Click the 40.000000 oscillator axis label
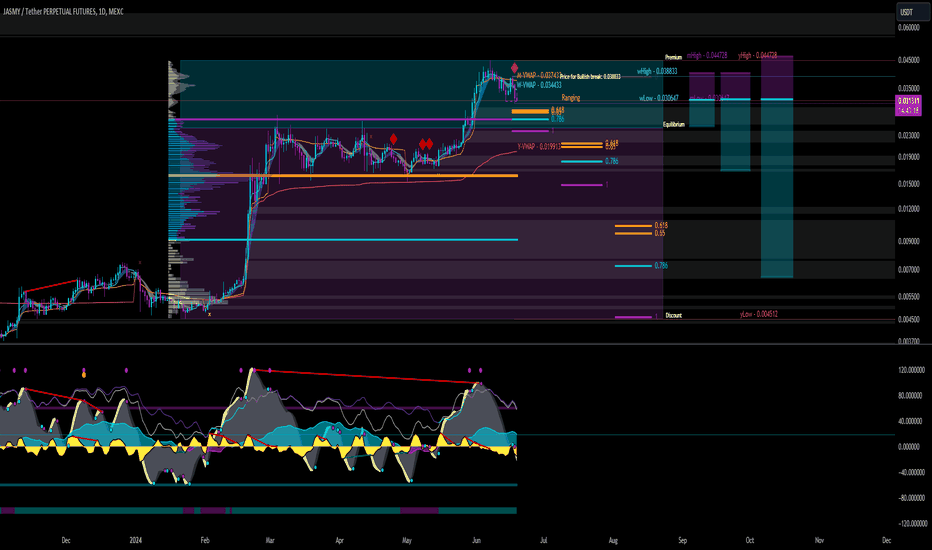932x550 pixels. pyautogui.click(x=911, y=421)
